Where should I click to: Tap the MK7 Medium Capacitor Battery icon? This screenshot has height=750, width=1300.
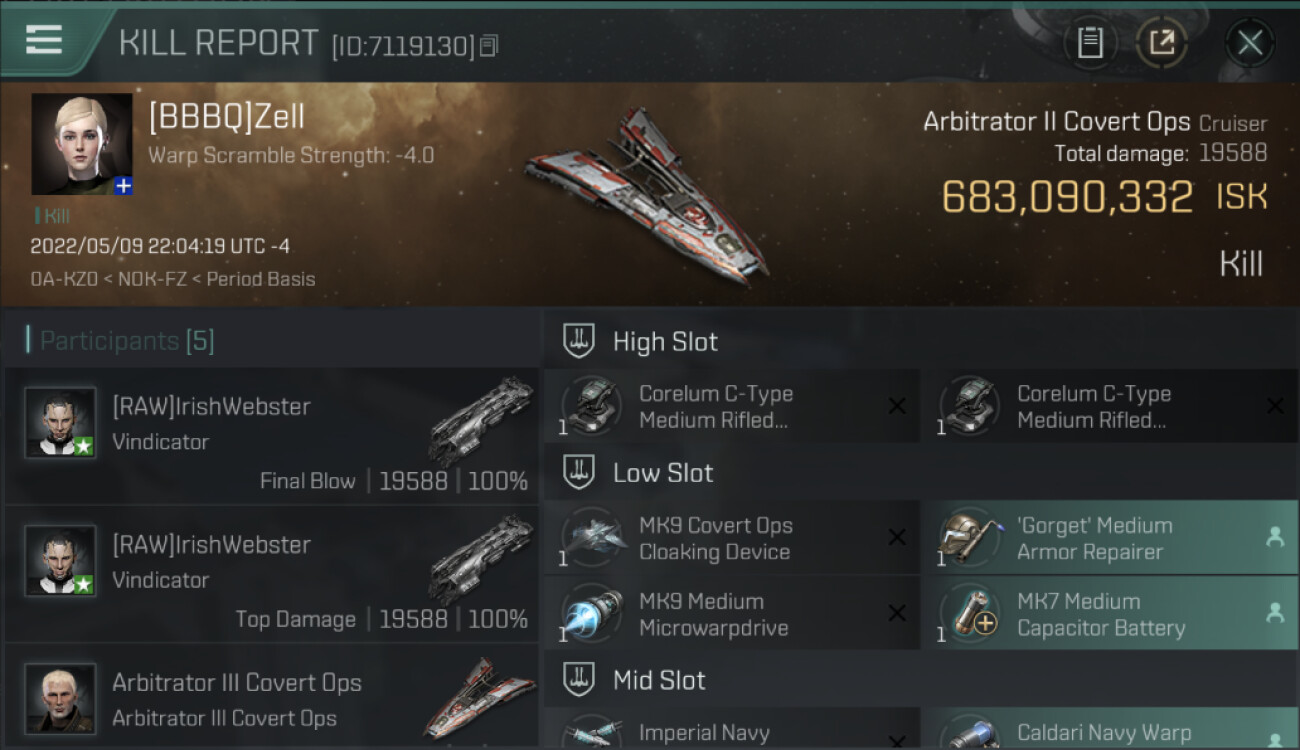[x=970, y=614]
